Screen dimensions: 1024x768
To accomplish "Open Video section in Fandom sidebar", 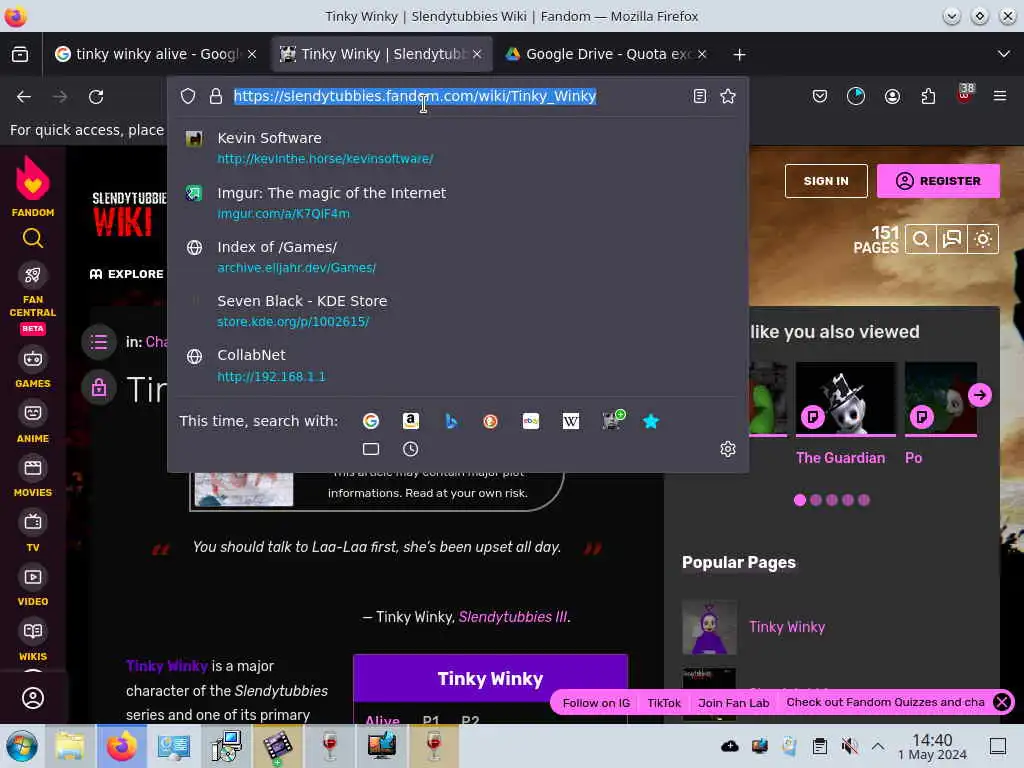I will point(33,586).
